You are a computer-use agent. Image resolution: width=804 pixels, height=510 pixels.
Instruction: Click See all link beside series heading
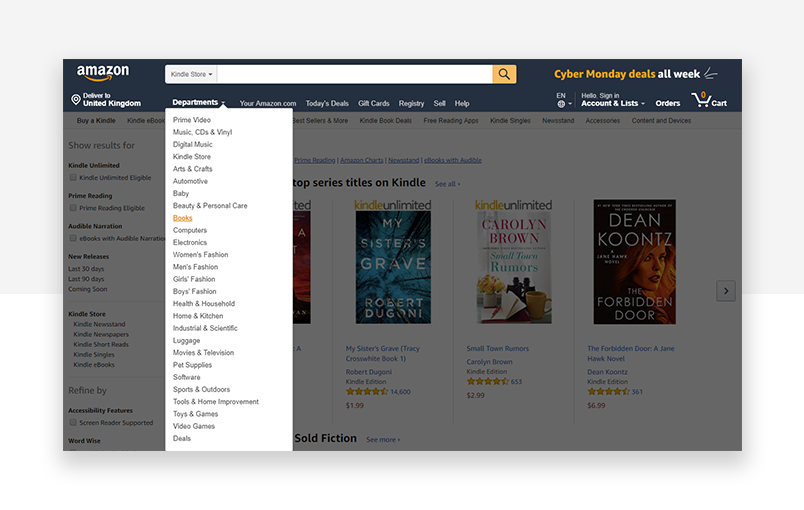click(447, 184)
